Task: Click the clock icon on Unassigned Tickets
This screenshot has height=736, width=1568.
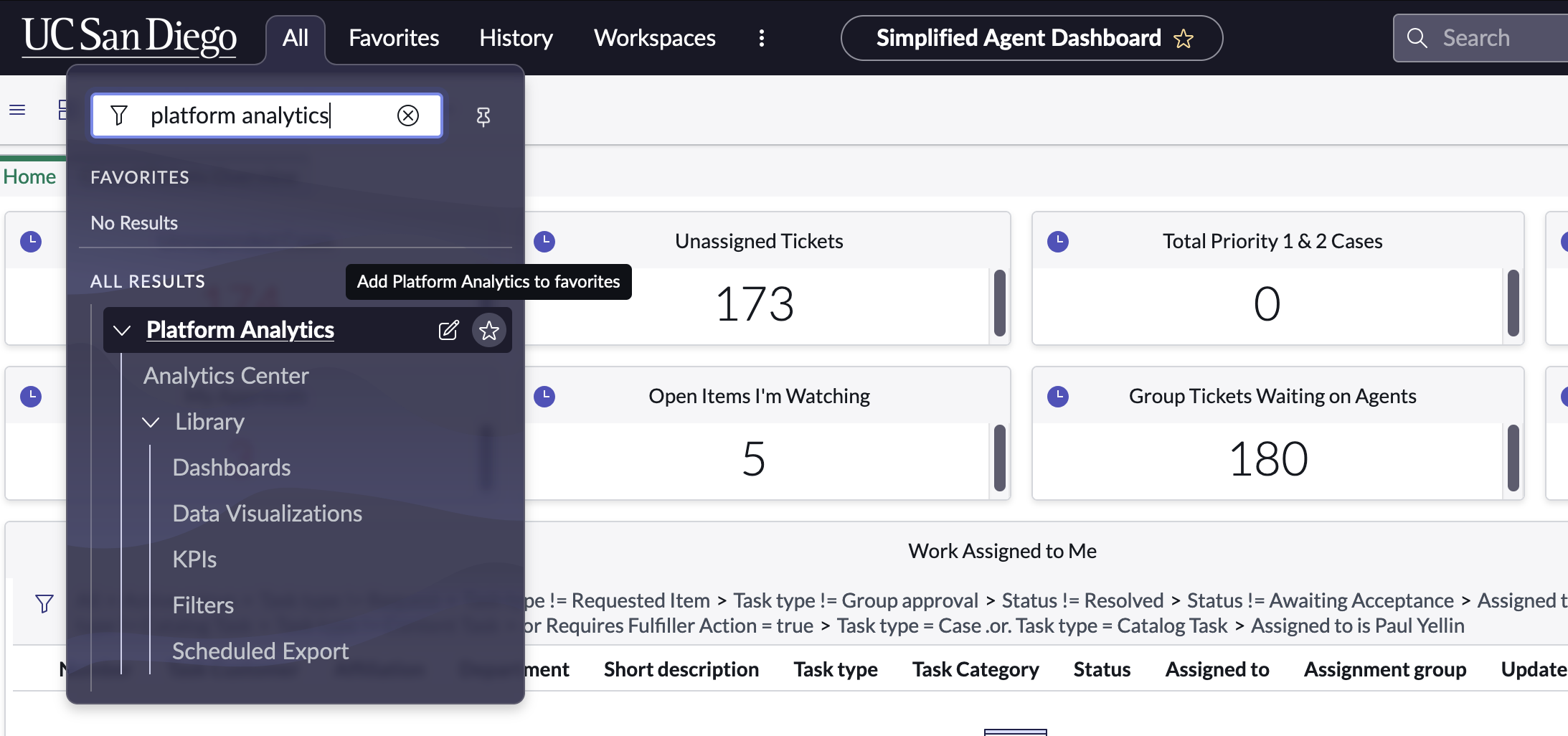Action: tap(544, 242)
